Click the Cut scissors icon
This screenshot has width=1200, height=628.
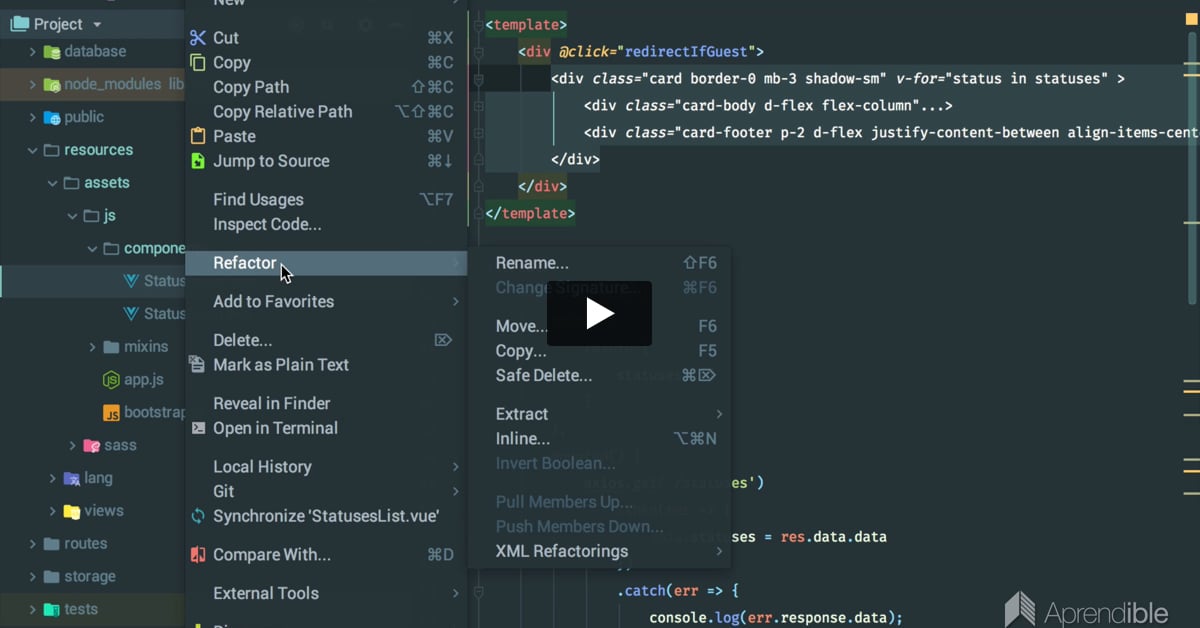click(197, 38)
